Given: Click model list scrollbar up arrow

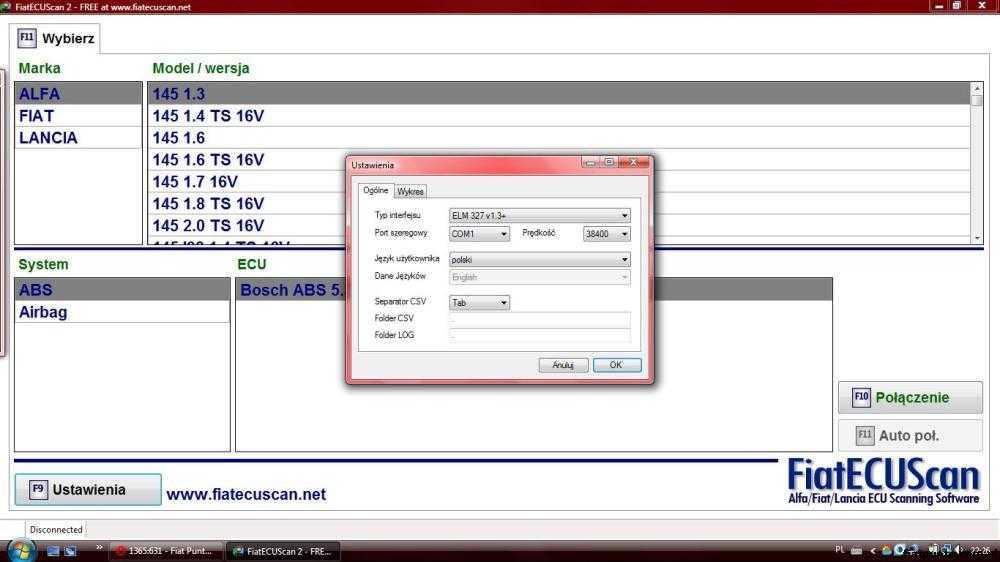Looking at the screenshot, I should point(977,88).
